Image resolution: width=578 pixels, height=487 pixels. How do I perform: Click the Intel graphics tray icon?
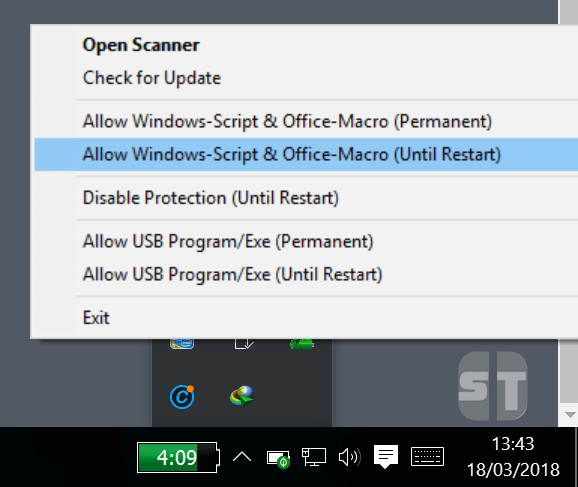182,344
